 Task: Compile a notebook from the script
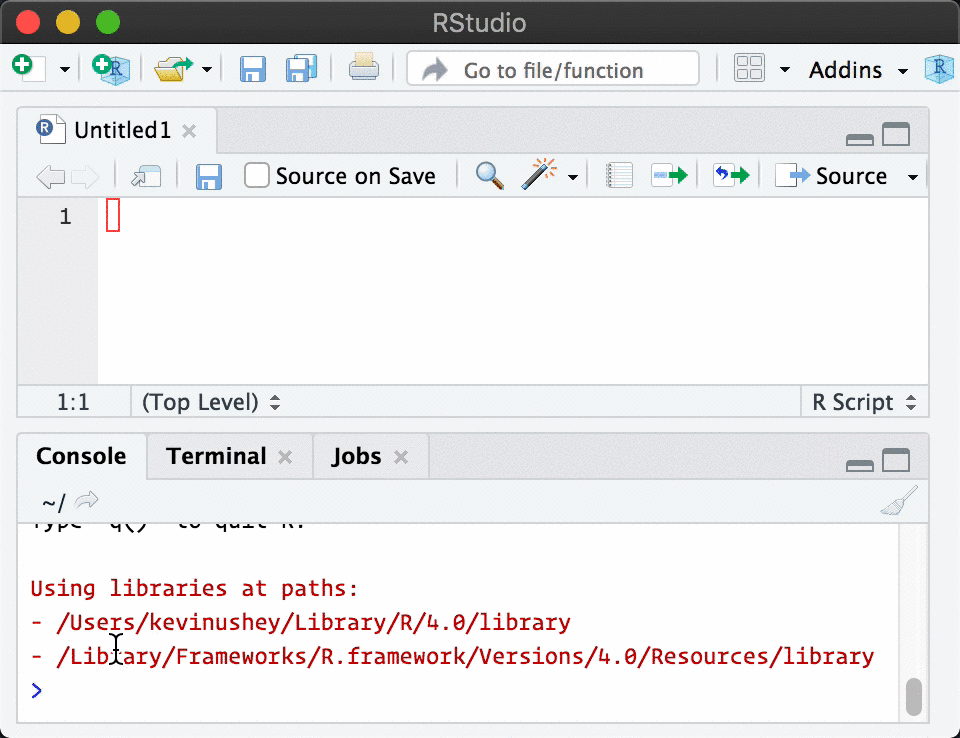pyautogui.click(x=618, y=174)
